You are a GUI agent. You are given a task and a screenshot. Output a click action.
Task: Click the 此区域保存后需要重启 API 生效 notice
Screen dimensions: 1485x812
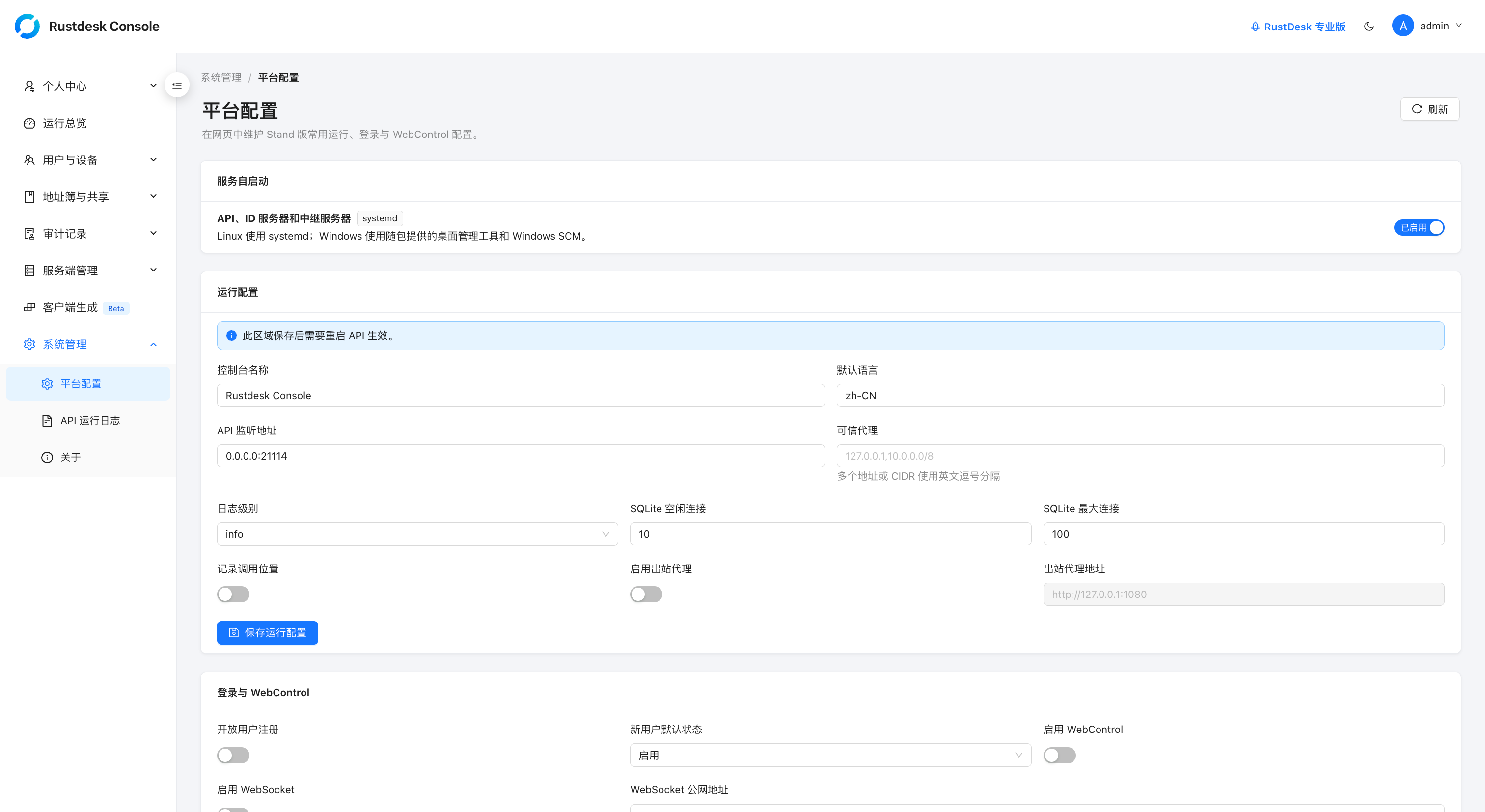point(830,335)
